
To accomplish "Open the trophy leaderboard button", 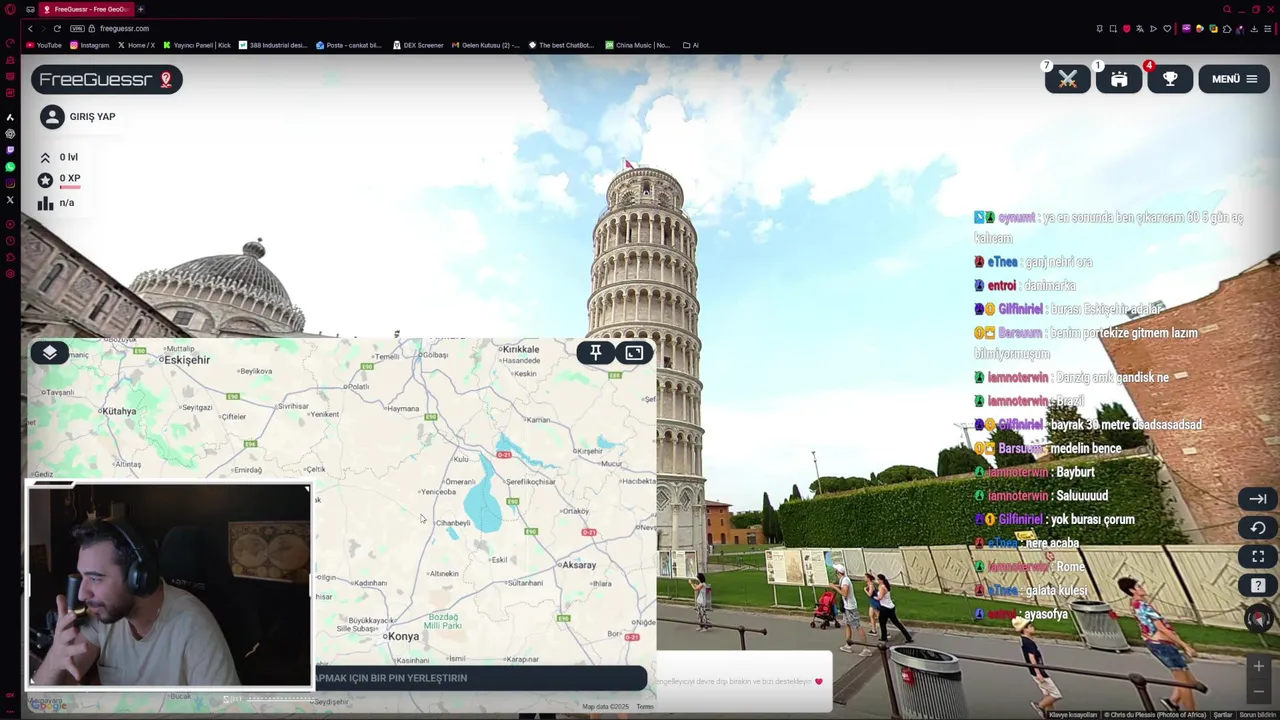I will coord(1170,79).
